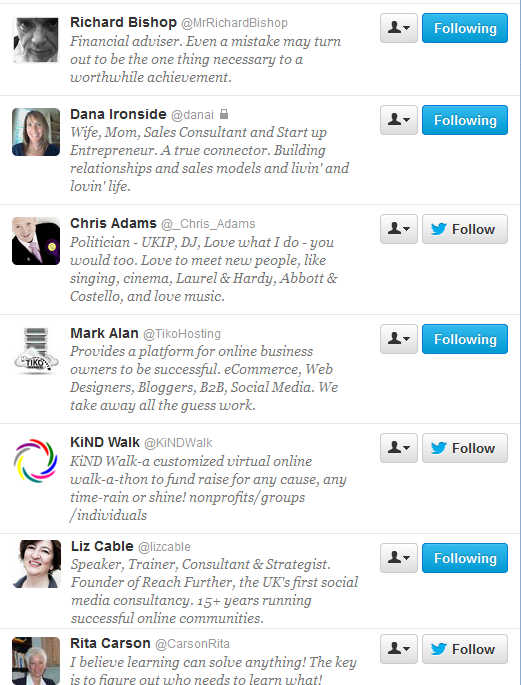
Task: Click the TikoHosting server logo avatar
Action: point(36,351)
